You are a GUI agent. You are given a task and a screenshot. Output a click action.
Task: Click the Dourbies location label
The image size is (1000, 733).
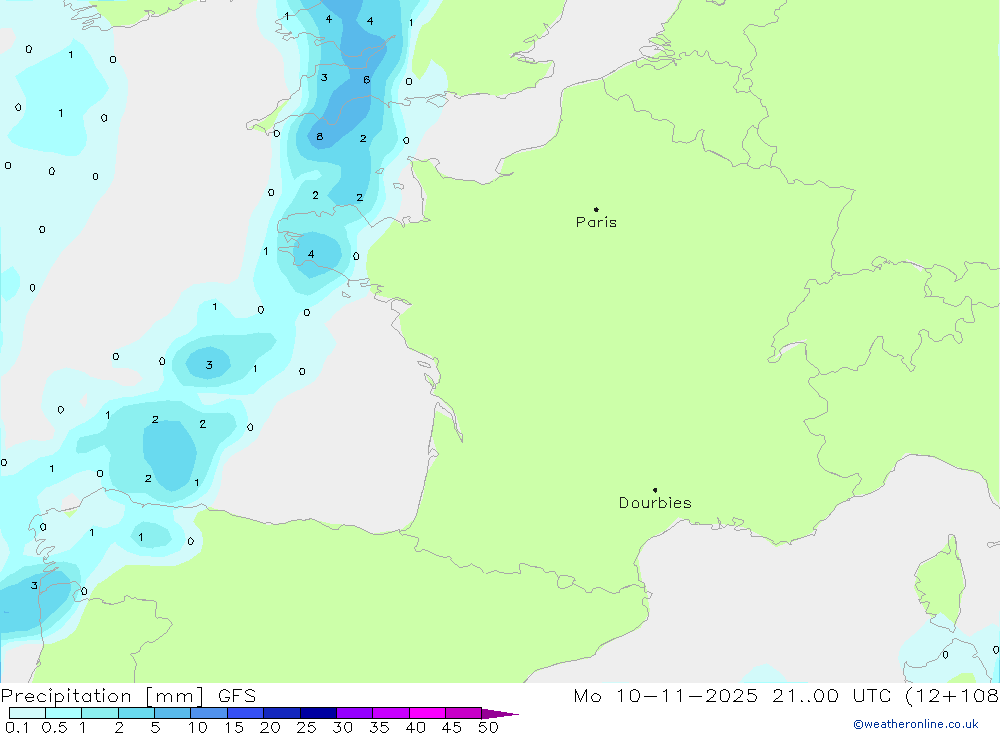pyautogui.click(x=655, y=503)
